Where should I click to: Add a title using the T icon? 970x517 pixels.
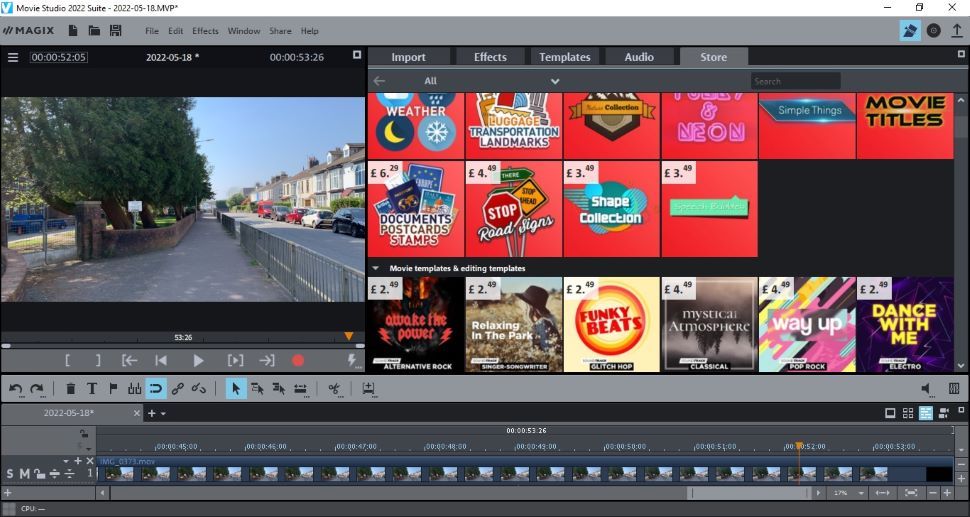coord(92,389)
